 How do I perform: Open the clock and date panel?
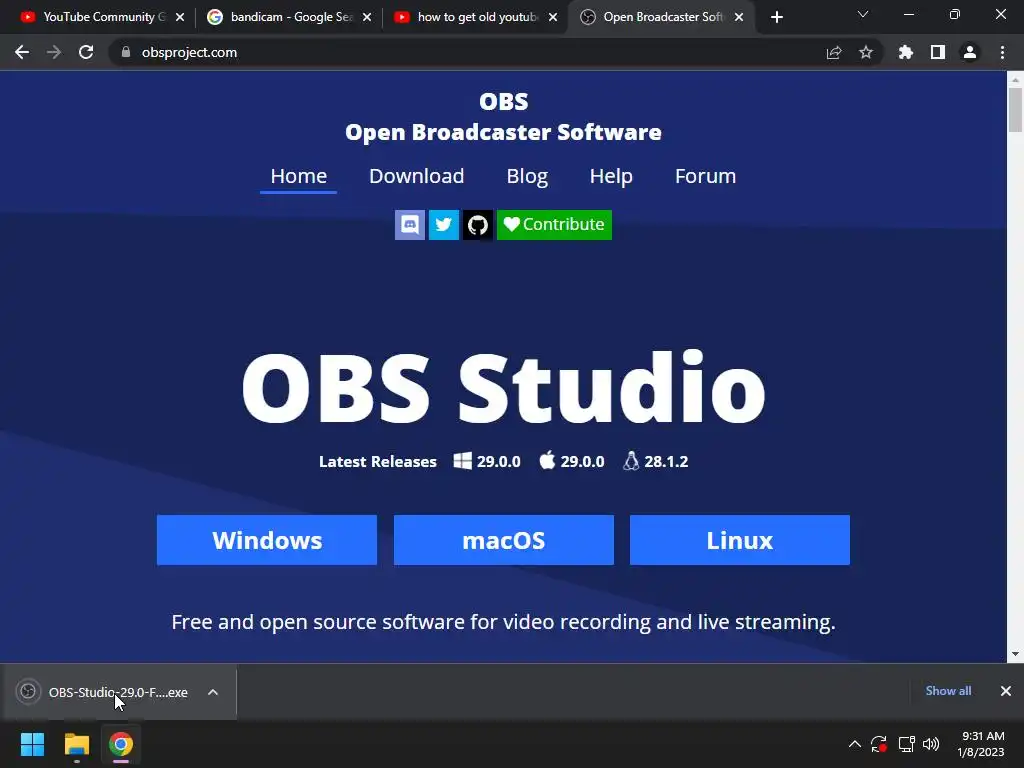coord(980,744)
